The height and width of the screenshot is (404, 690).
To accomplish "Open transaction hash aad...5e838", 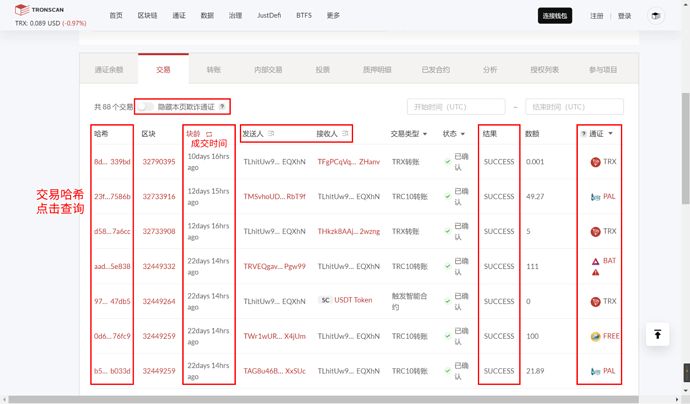I will click(x=112, y=266).
